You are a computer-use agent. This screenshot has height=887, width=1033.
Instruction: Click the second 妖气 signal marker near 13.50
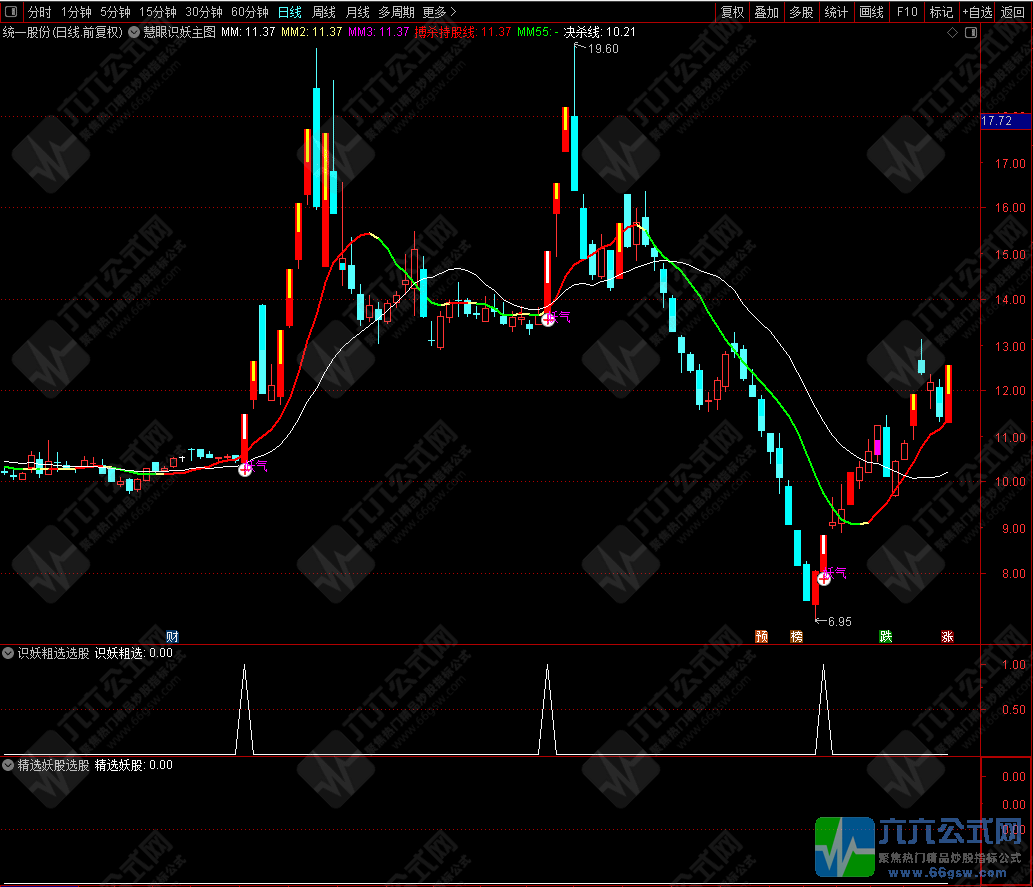pos(557,318)
